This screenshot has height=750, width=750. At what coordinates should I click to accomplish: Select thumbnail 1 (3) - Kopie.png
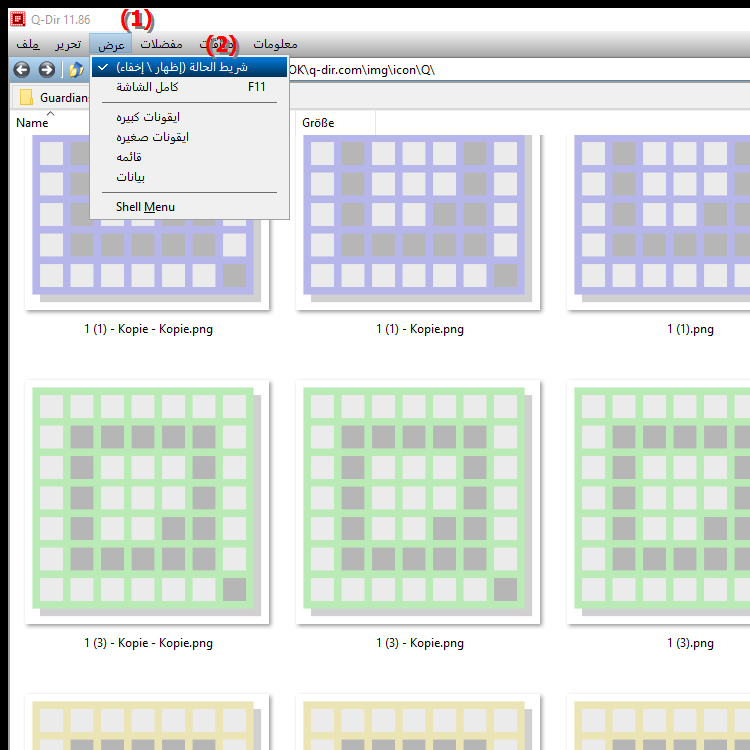tap(418, 502)
